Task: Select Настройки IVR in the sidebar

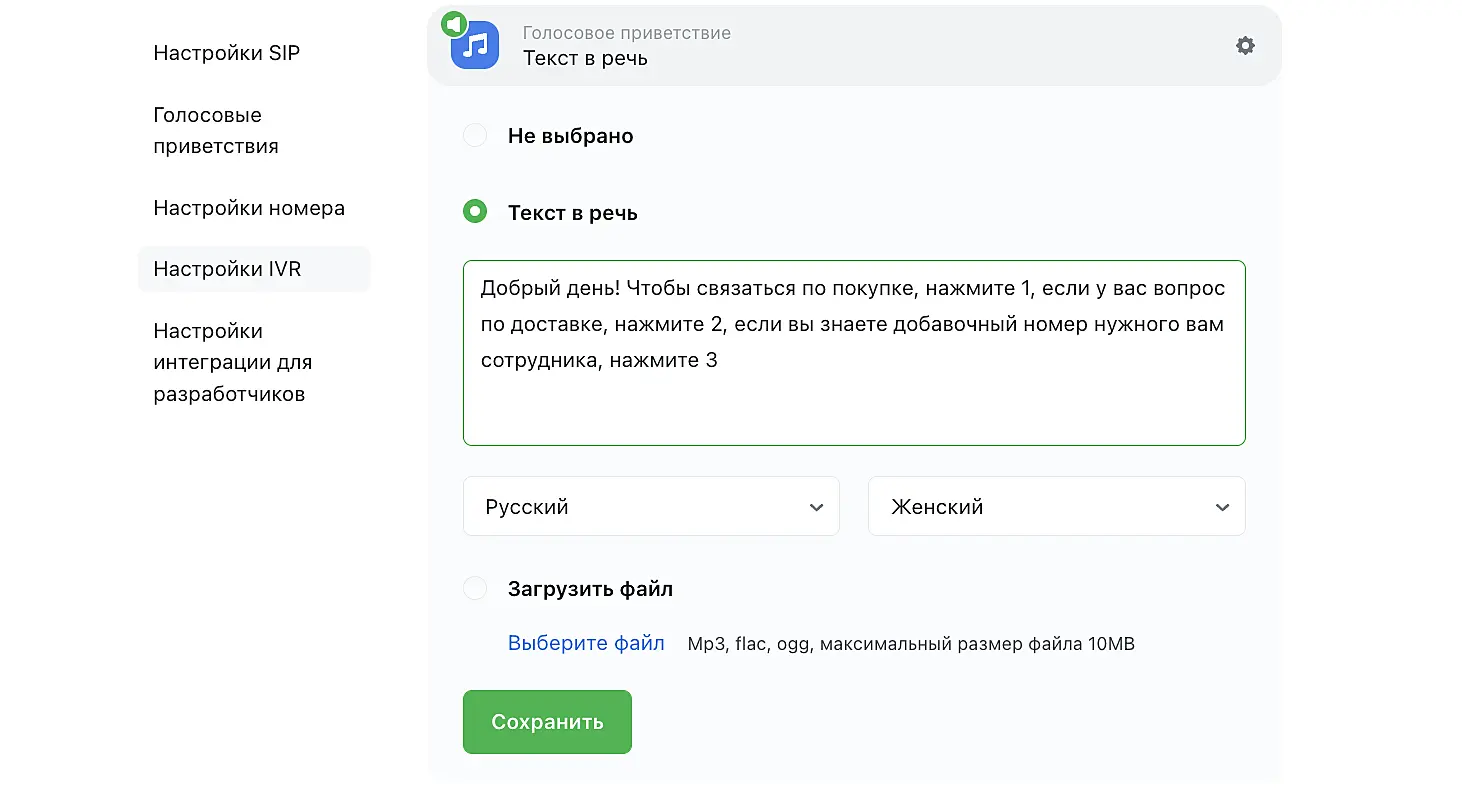Action: click(x=227, y=269)
